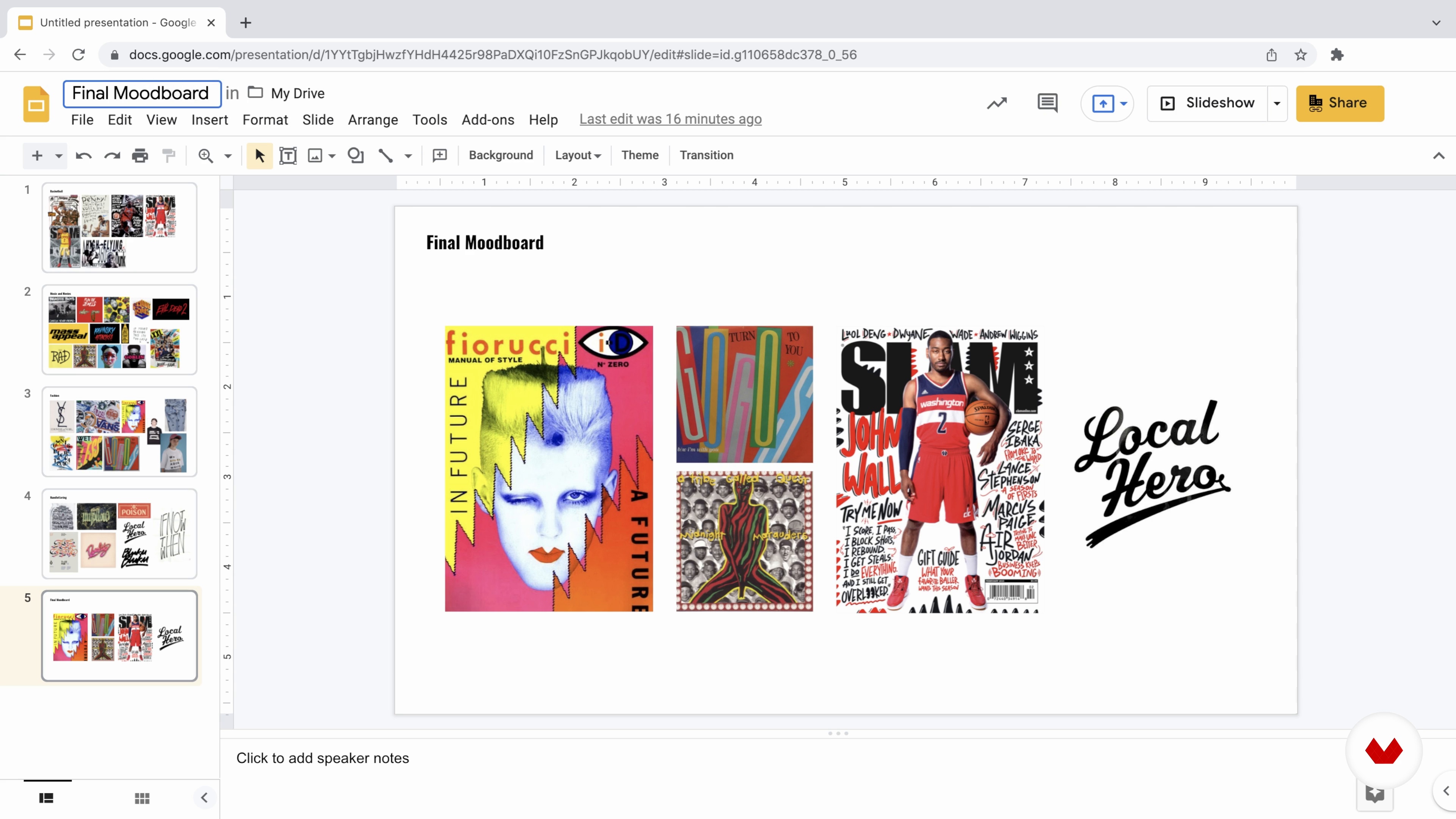Hide the menus with the up chevron

pyautogui.click(x=1439, y=155)
